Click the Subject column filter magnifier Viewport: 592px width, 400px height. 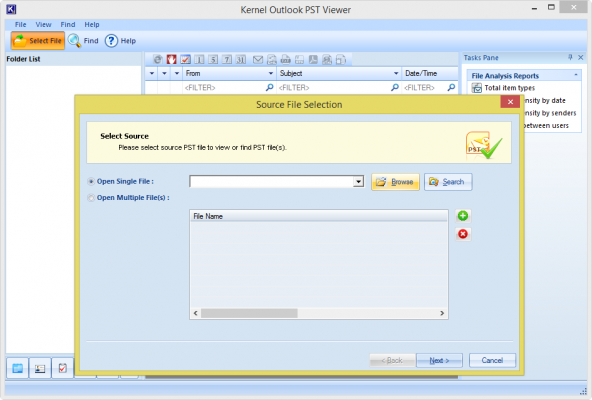click(395, 87)
